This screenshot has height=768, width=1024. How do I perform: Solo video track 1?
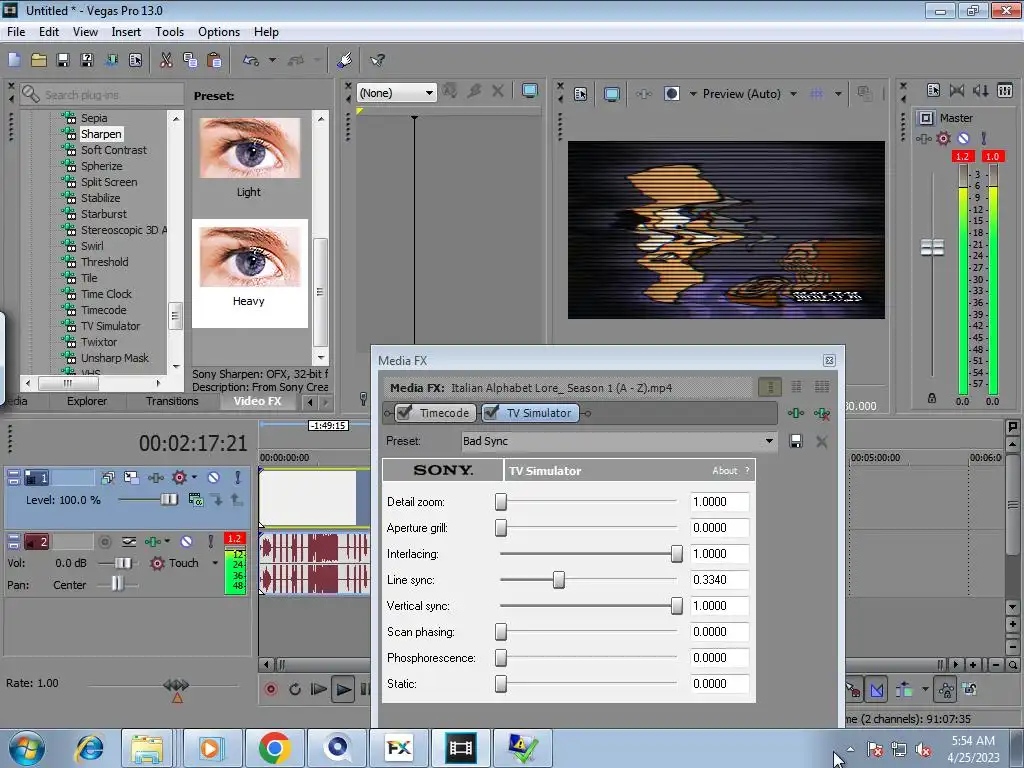238,477
